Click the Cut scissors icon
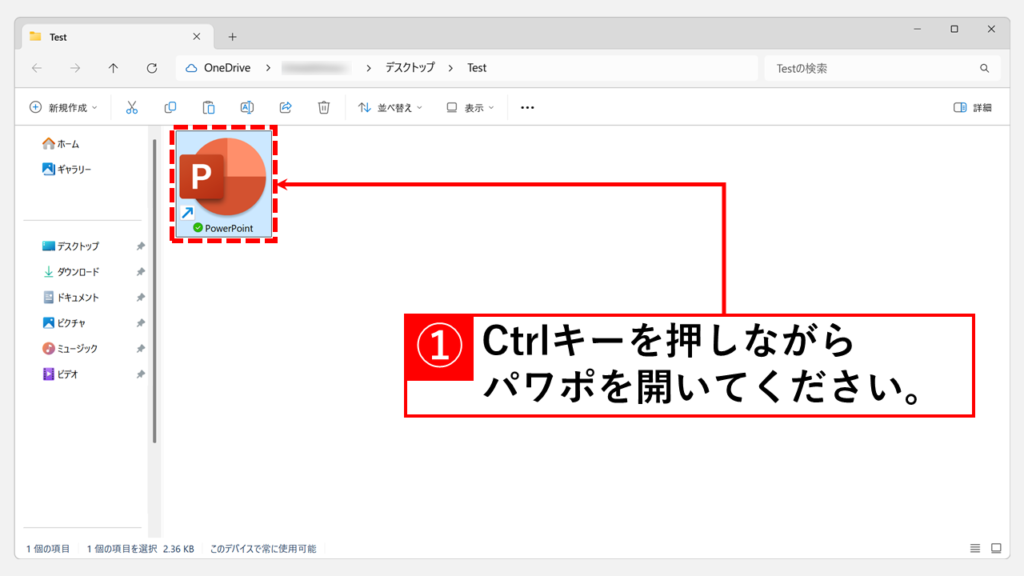The image size is (1024, 576). (x=132, y=107)
